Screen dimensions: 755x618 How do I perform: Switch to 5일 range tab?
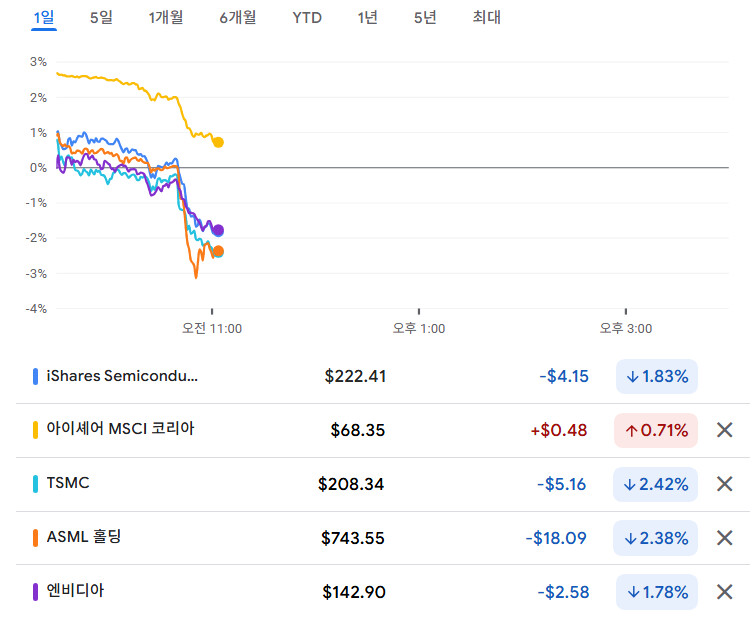(101, 17)
